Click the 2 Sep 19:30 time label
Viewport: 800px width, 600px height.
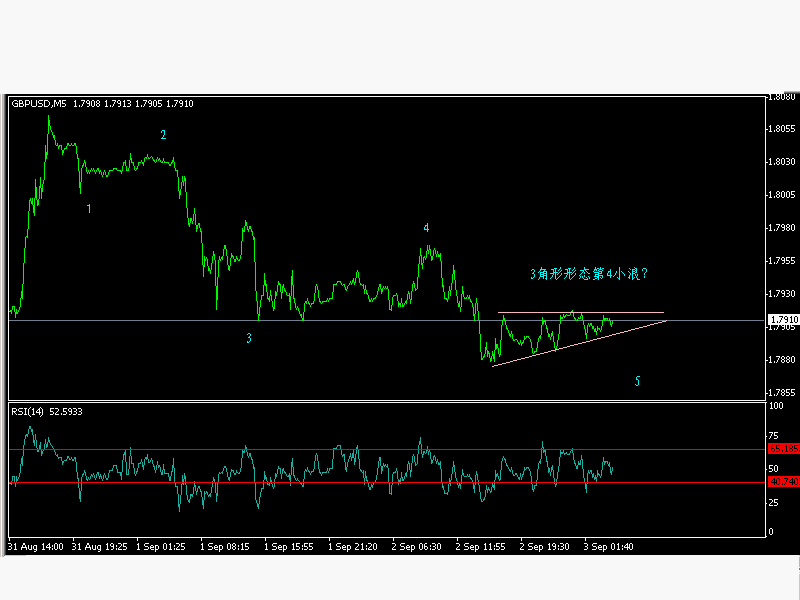click(544, 547)
